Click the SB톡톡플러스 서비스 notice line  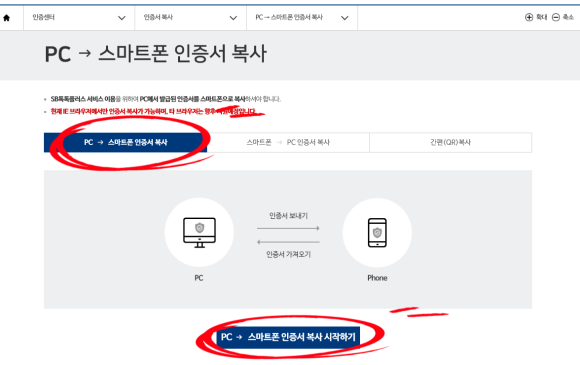point(165,99)
